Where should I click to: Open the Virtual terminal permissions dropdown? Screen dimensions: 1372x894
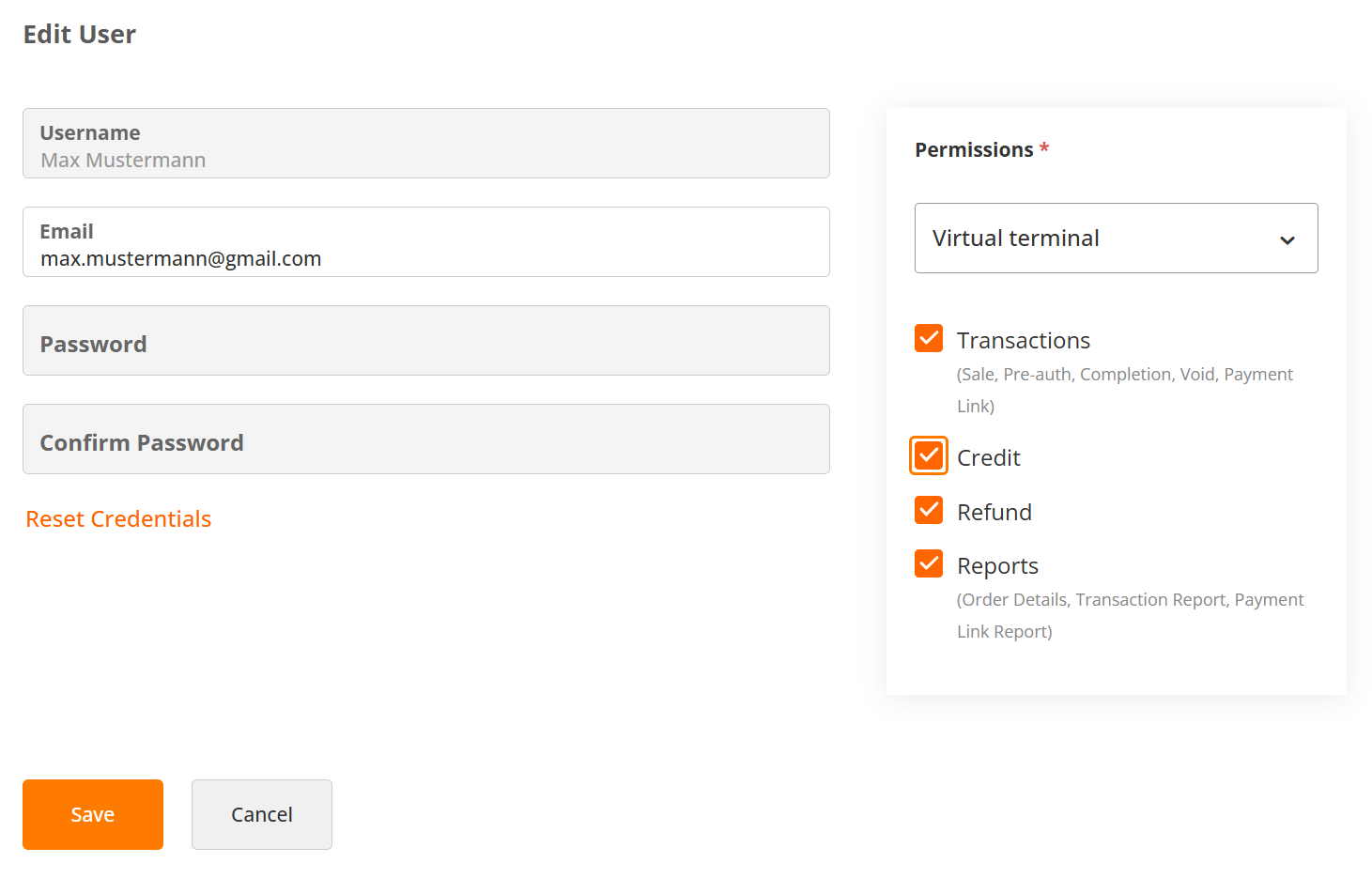(x=1115, y=239)
